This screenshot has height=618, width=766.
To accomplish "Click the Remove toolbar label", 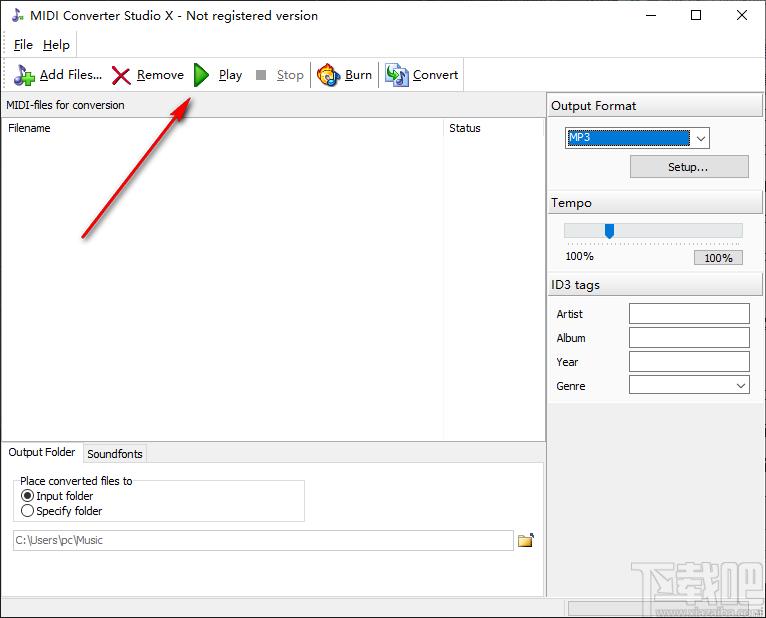I will point(160,75).
